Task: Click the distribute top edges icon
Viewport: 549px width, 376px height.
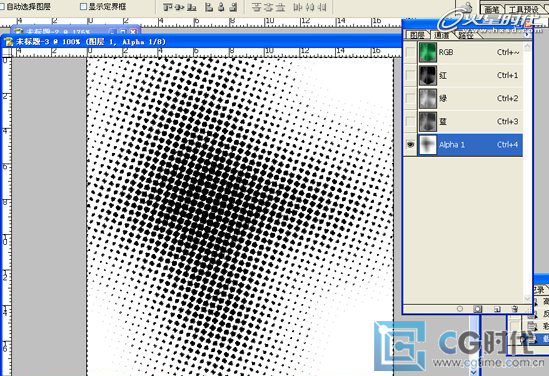Action: coord(257,7)
